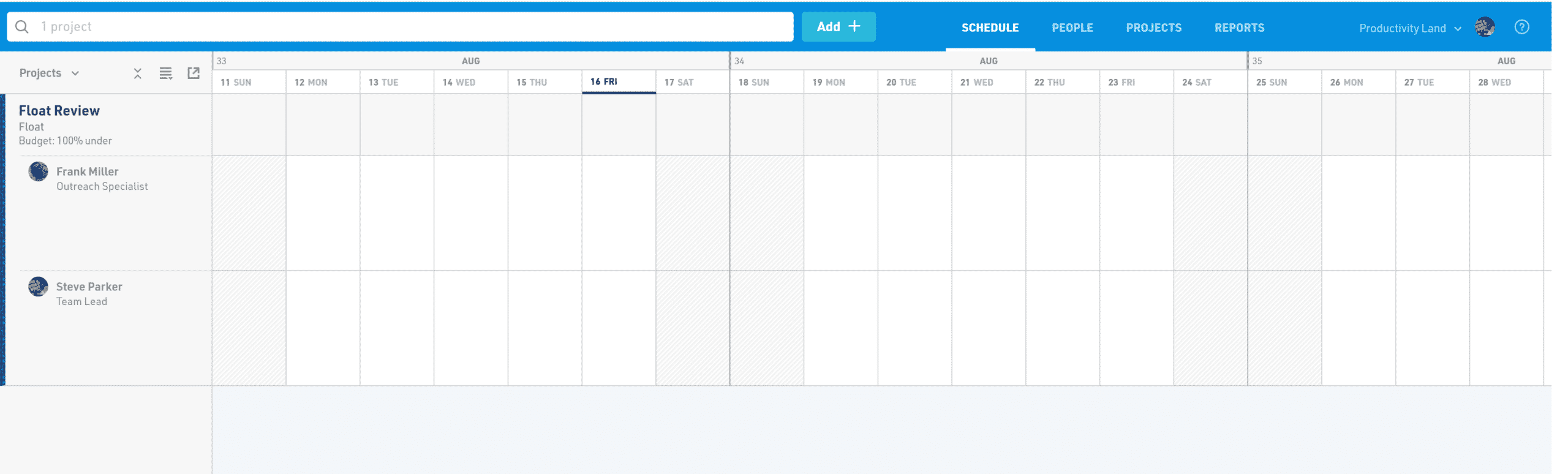Viewport: 1568px width, 474px height.
Task: Click the Add button
Action: (x=838, y=27)
